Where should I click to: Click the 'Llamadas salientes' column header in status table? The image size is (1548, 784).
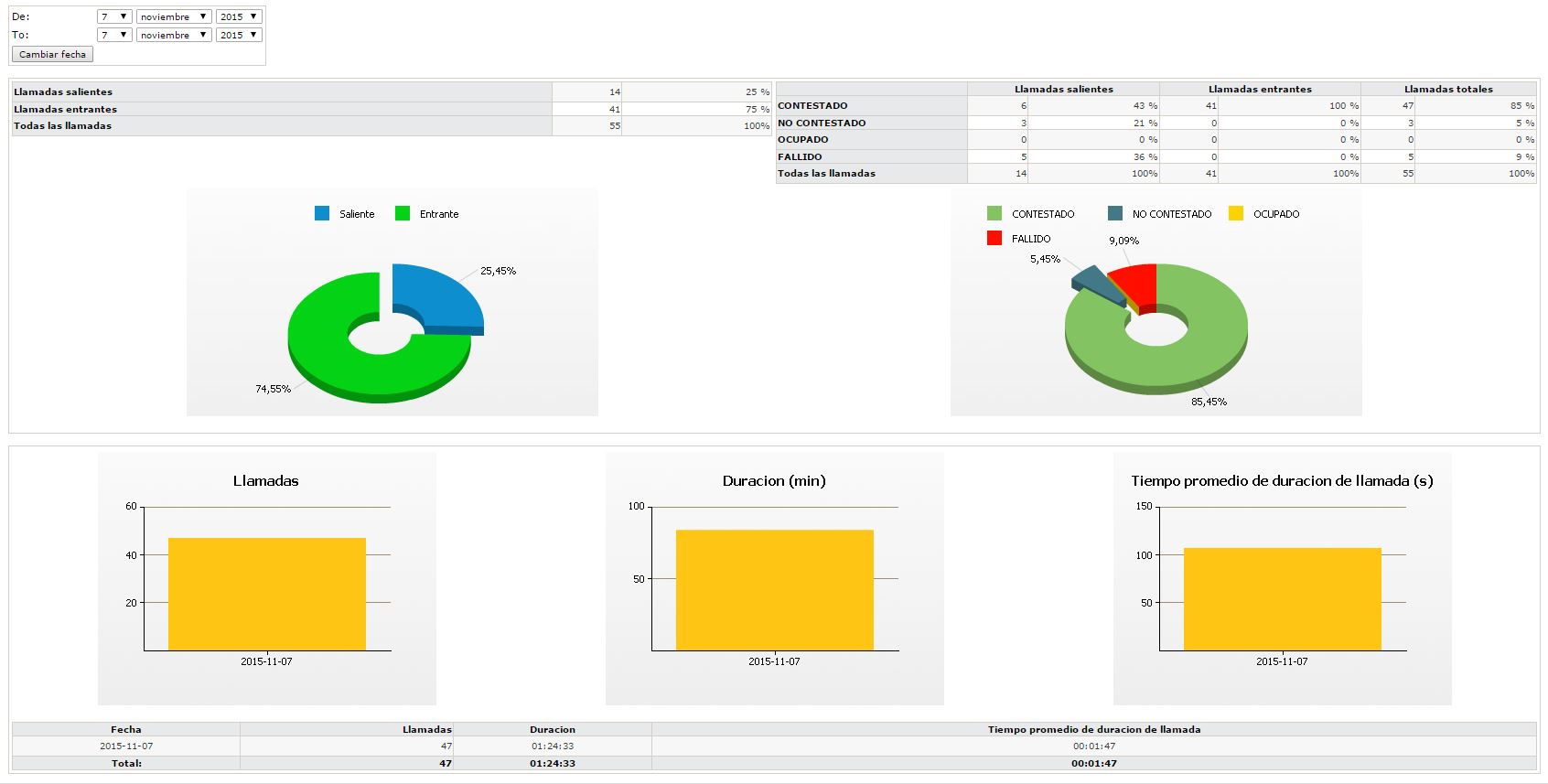pyautogui.click(x=1064, y=89)
